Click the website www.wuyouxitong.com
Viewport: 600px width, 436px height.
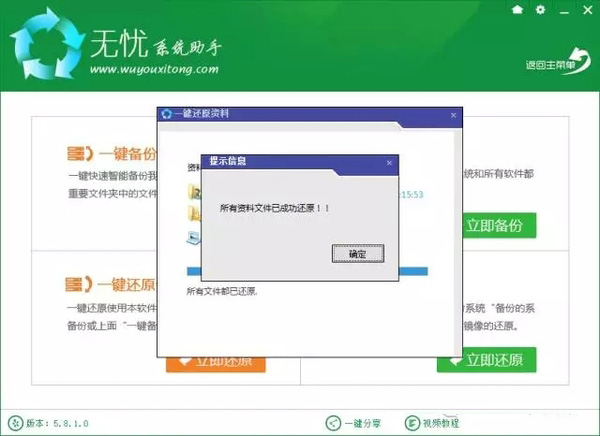(x=154, y=70)
